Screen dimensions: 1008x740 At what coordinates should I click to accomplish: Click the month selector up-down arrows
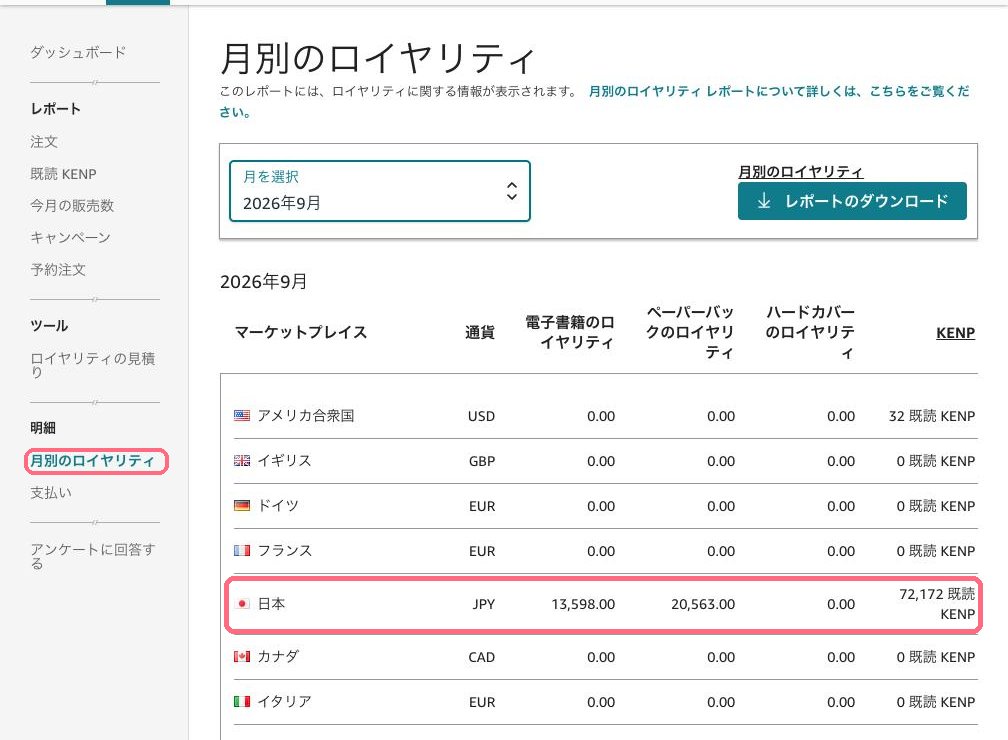click(512, 191)
